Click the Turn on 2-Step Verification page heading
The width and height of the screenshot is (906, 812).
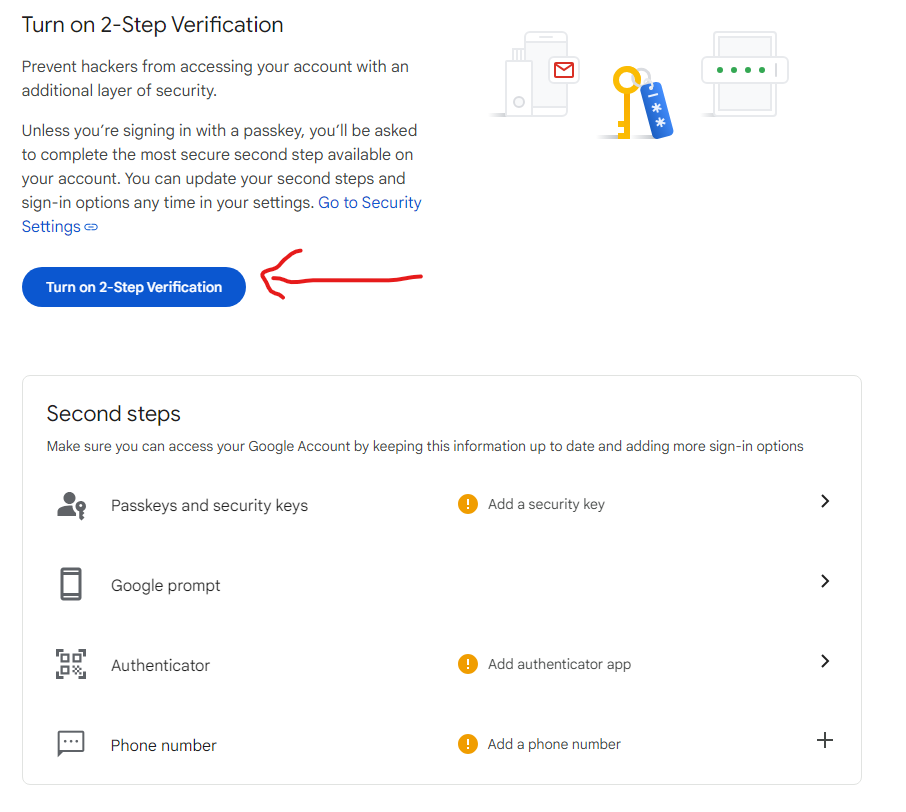[x=153, y=25]
